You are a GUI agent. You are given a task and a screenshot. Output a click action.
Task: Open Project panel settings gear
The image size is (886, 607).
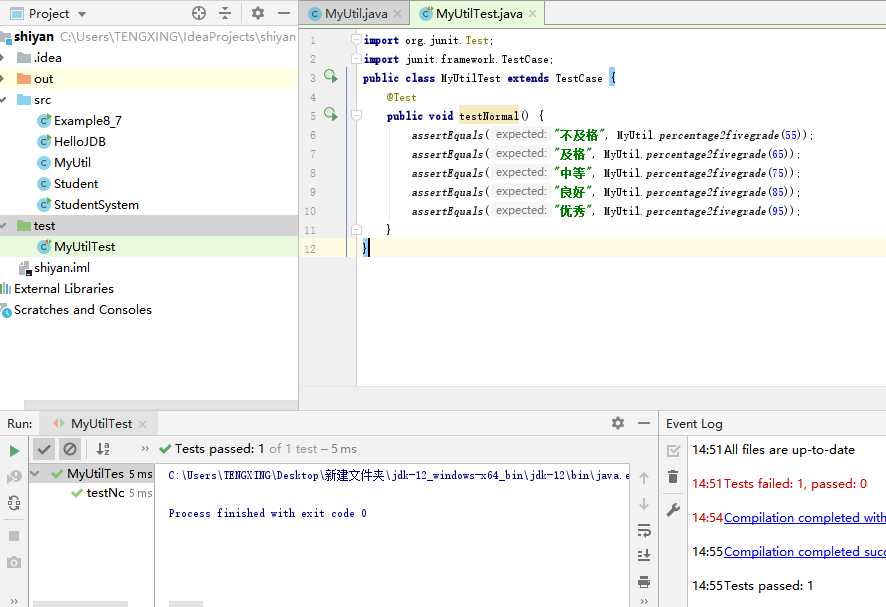coord(258,13)
